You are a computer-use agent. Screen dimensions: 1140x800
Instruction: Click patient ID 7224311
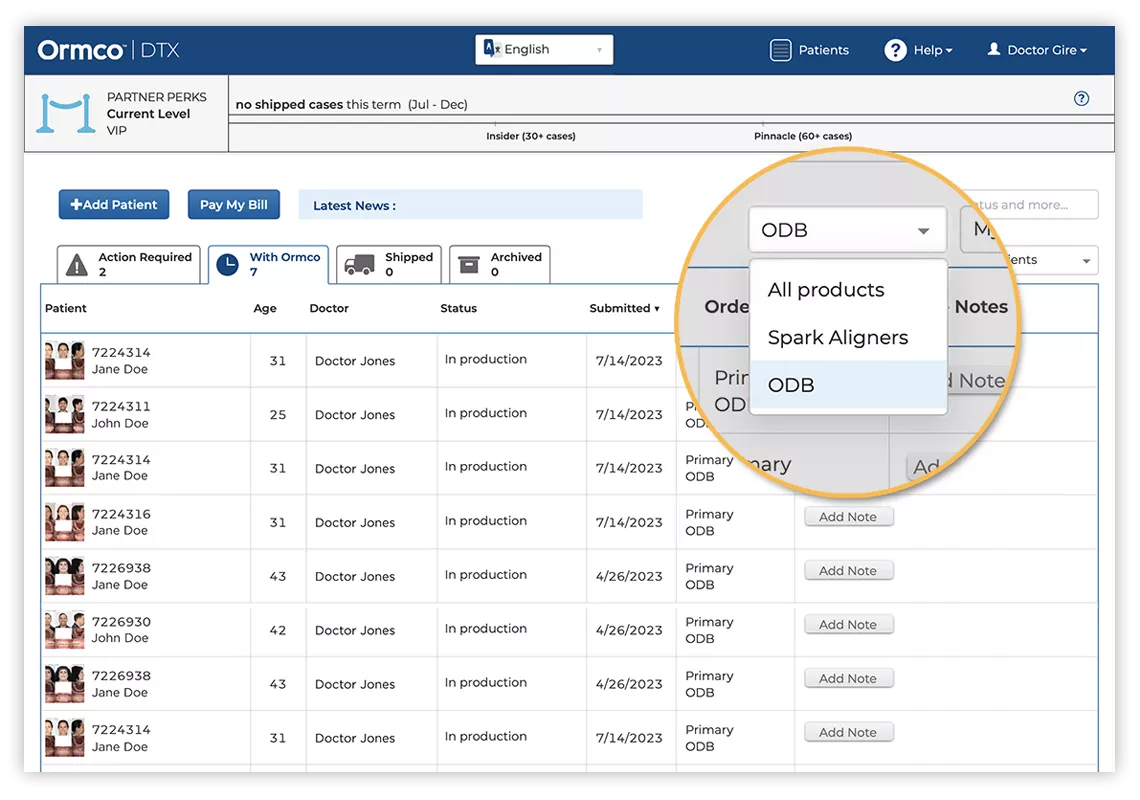[x=121, y=406]
